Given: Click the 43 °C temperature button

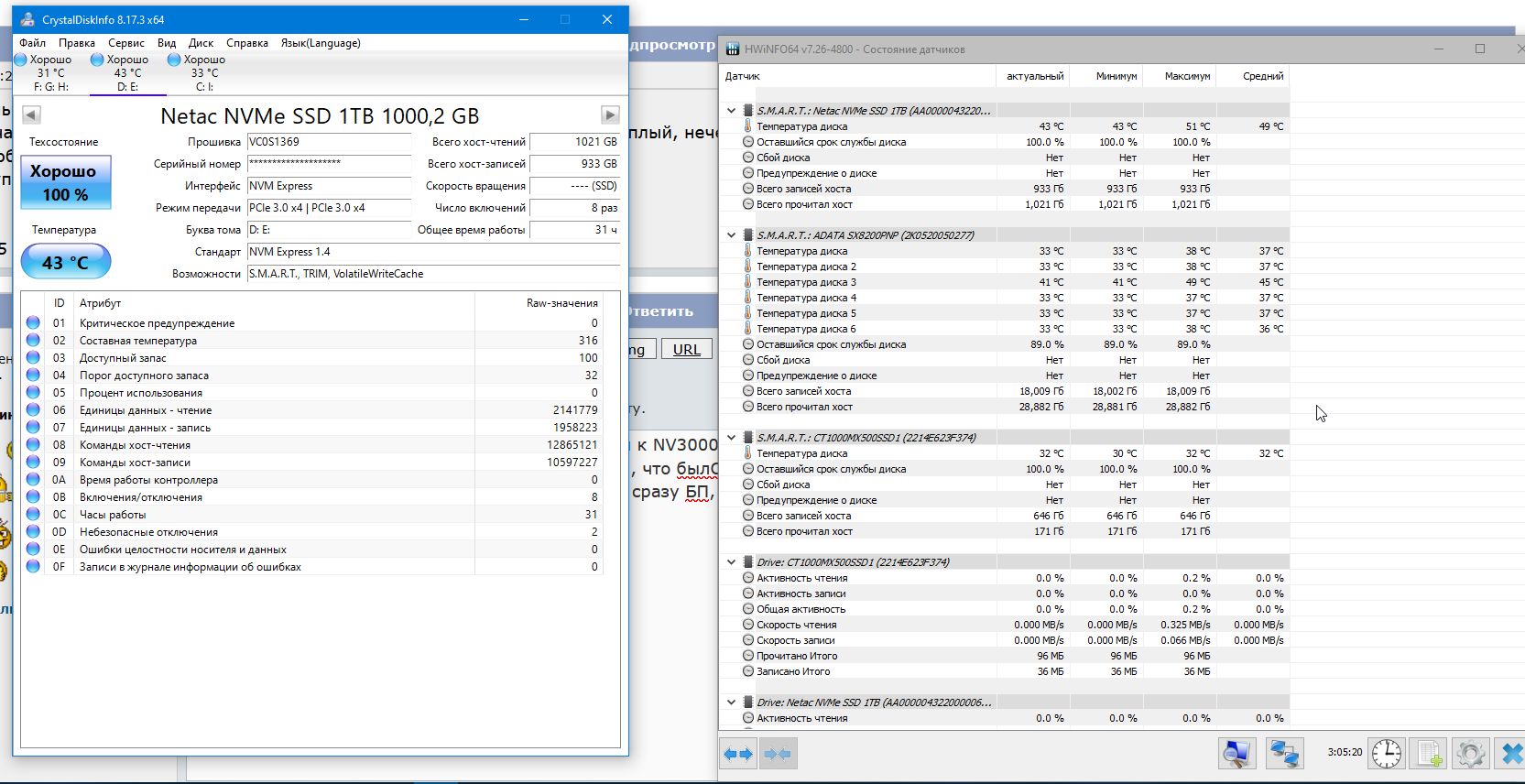Looking at the screenshot, I should pyautogui.click(x=66, y=262).
